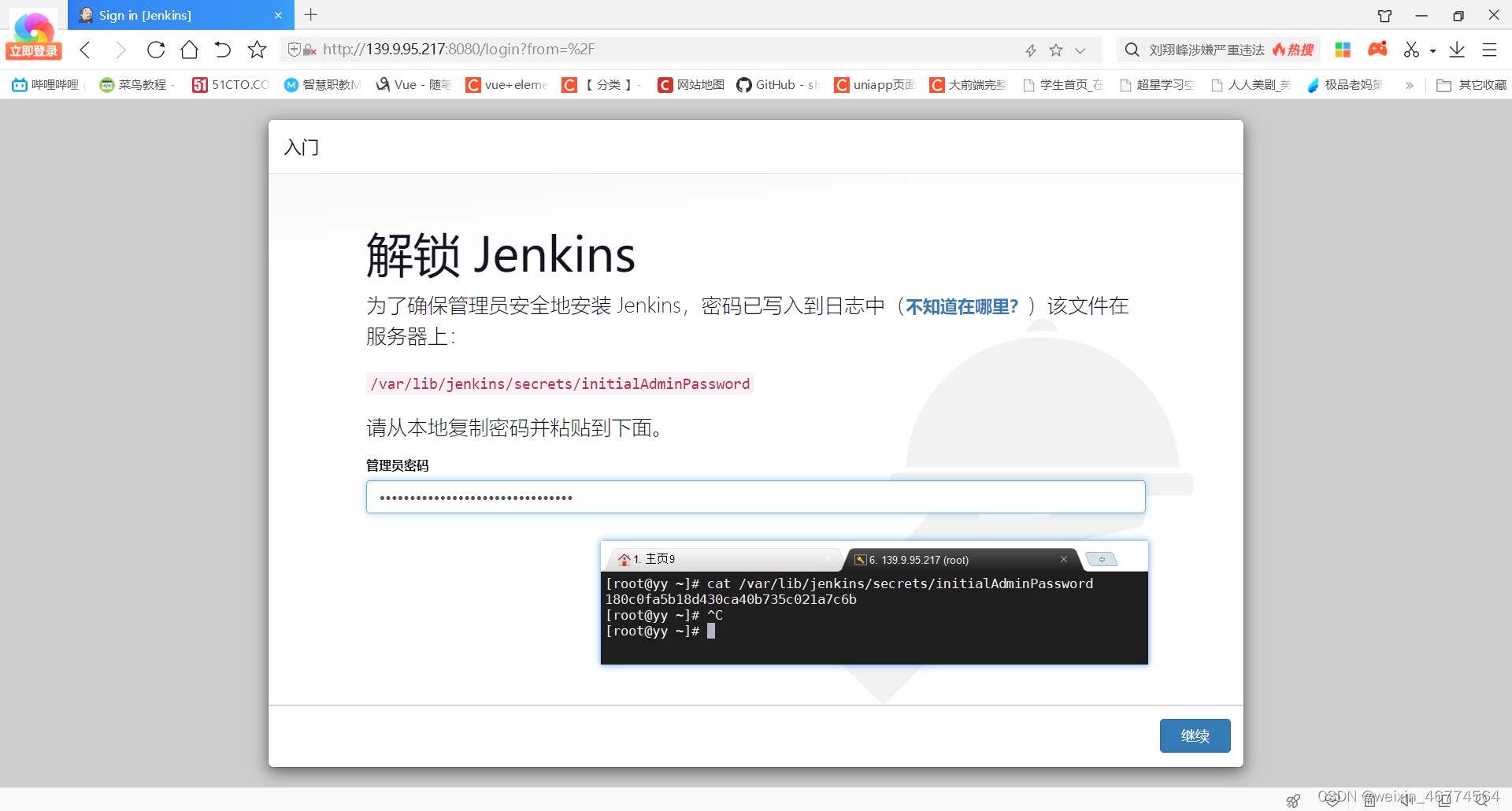Click the address bar URL
The width and height of the screenshot is (1512, 811).
[458, 50]
